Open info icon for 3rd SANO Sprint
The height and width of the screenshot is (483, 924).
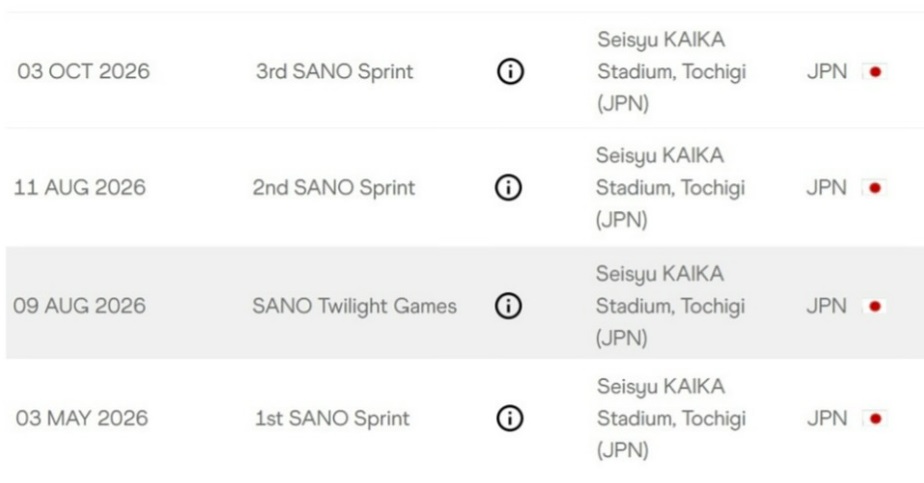pyautogui.click(x=510, y=72)
